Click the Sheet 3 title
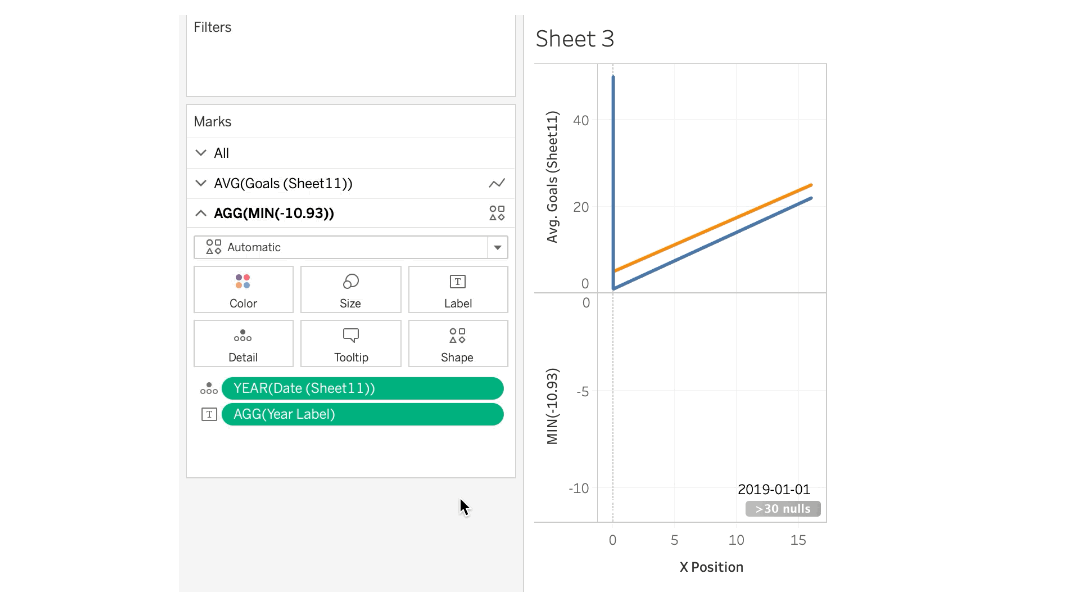Image resolution: width=1080 pixels, height=608 pixels. click(575, 39)
